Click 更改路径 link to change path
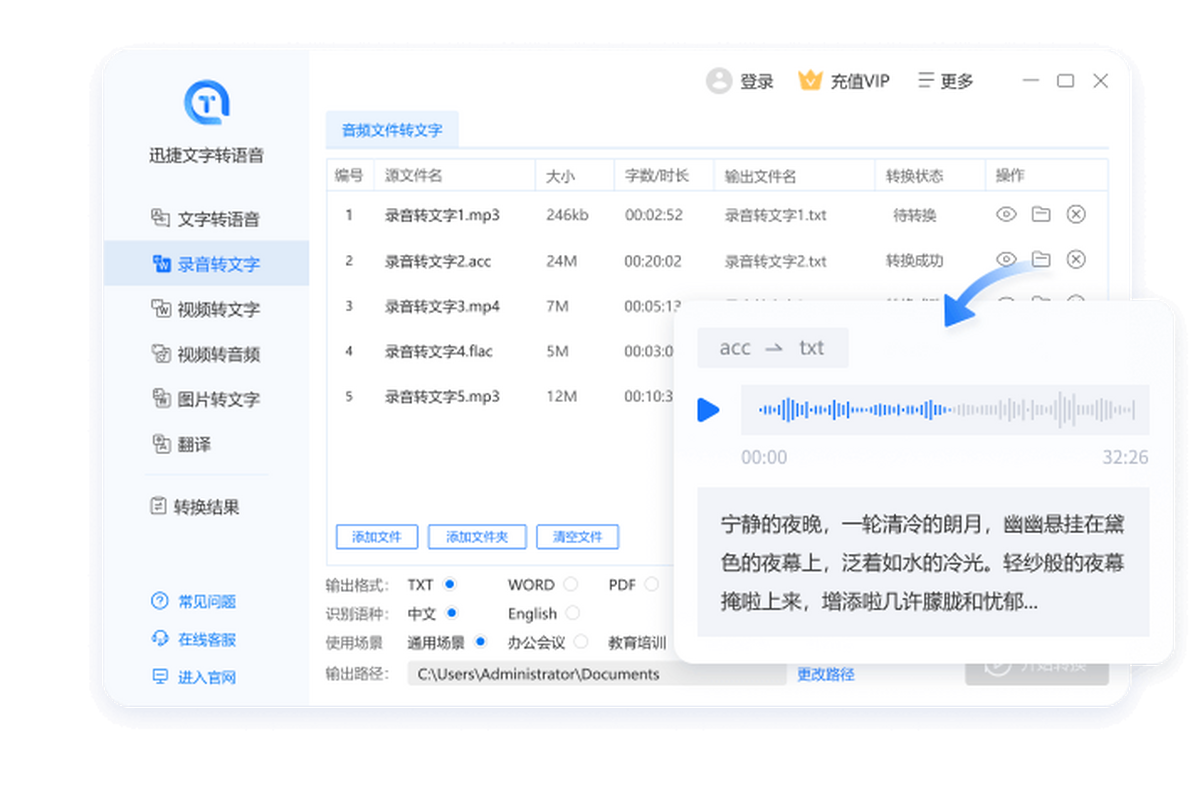Image resolution: width=1200 pixels, height=788 pixels. pos(825,674)
